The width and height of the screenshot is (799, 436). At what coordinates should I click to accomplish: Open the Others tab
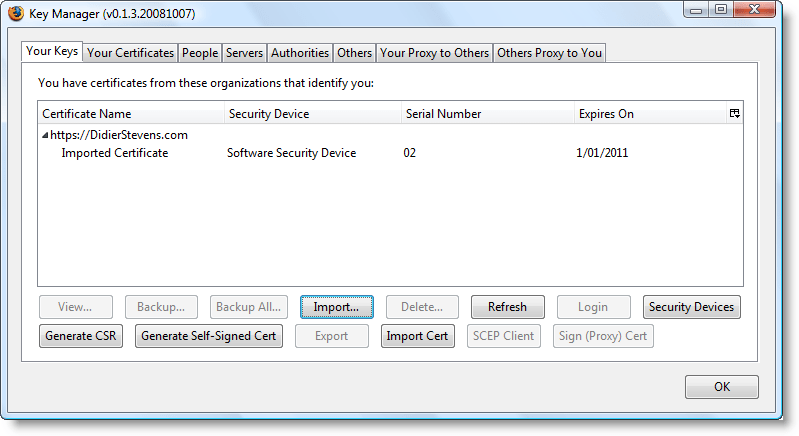[x=354, y=53]
